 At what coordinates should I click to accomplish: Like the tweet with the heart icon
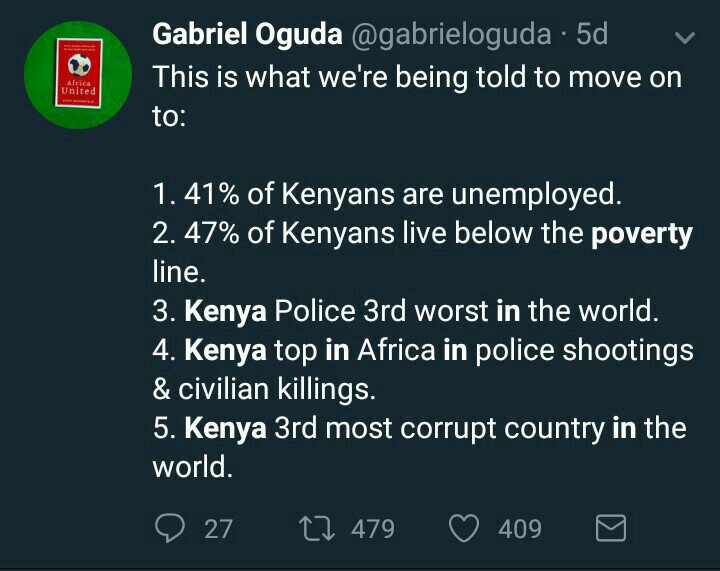pos(464,527)
